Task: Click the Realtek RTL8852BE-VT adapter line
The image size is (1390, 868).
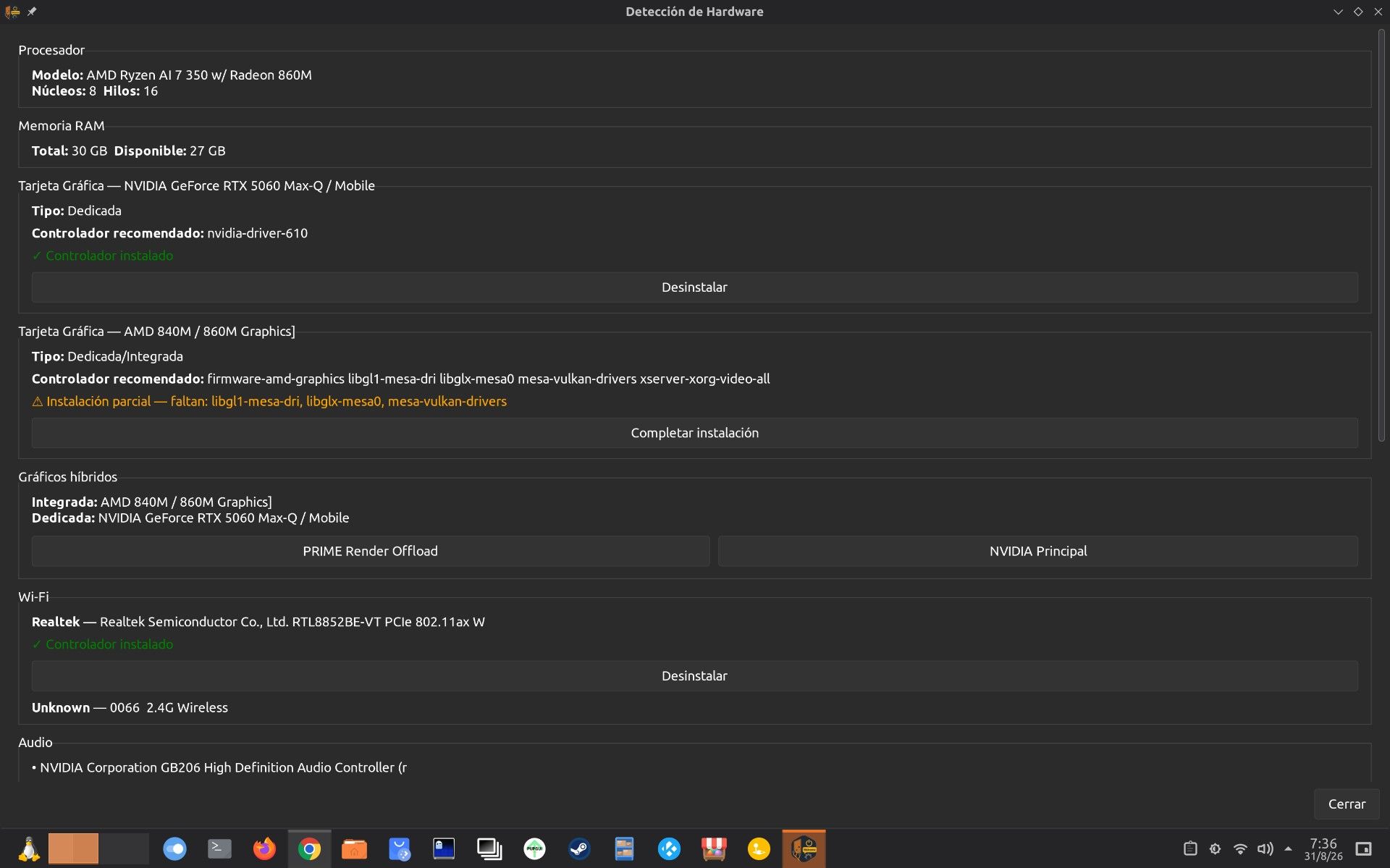Action: tap(258, 622)
